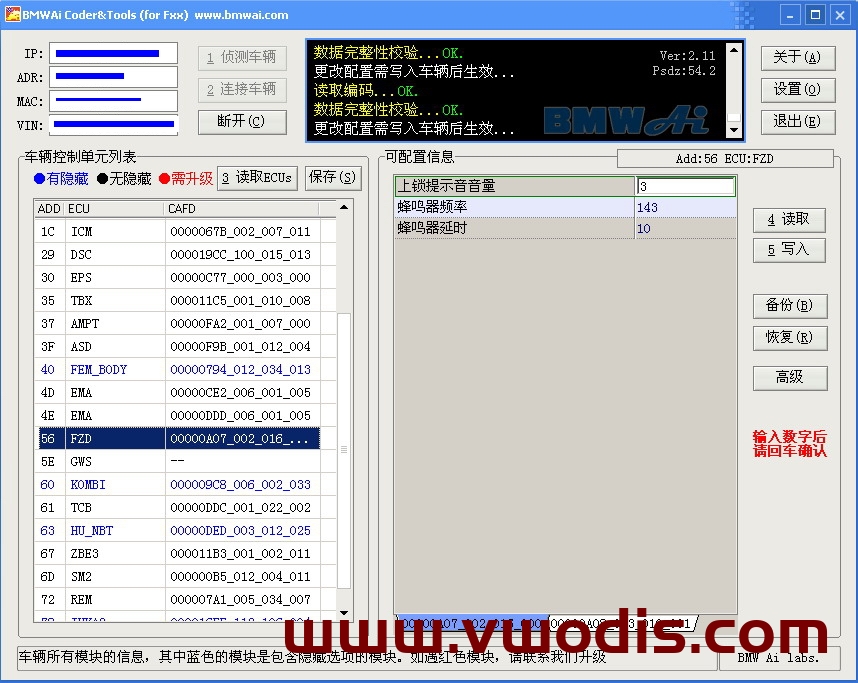Restore coding with 恢复(R) button

[x=789, y=337]
